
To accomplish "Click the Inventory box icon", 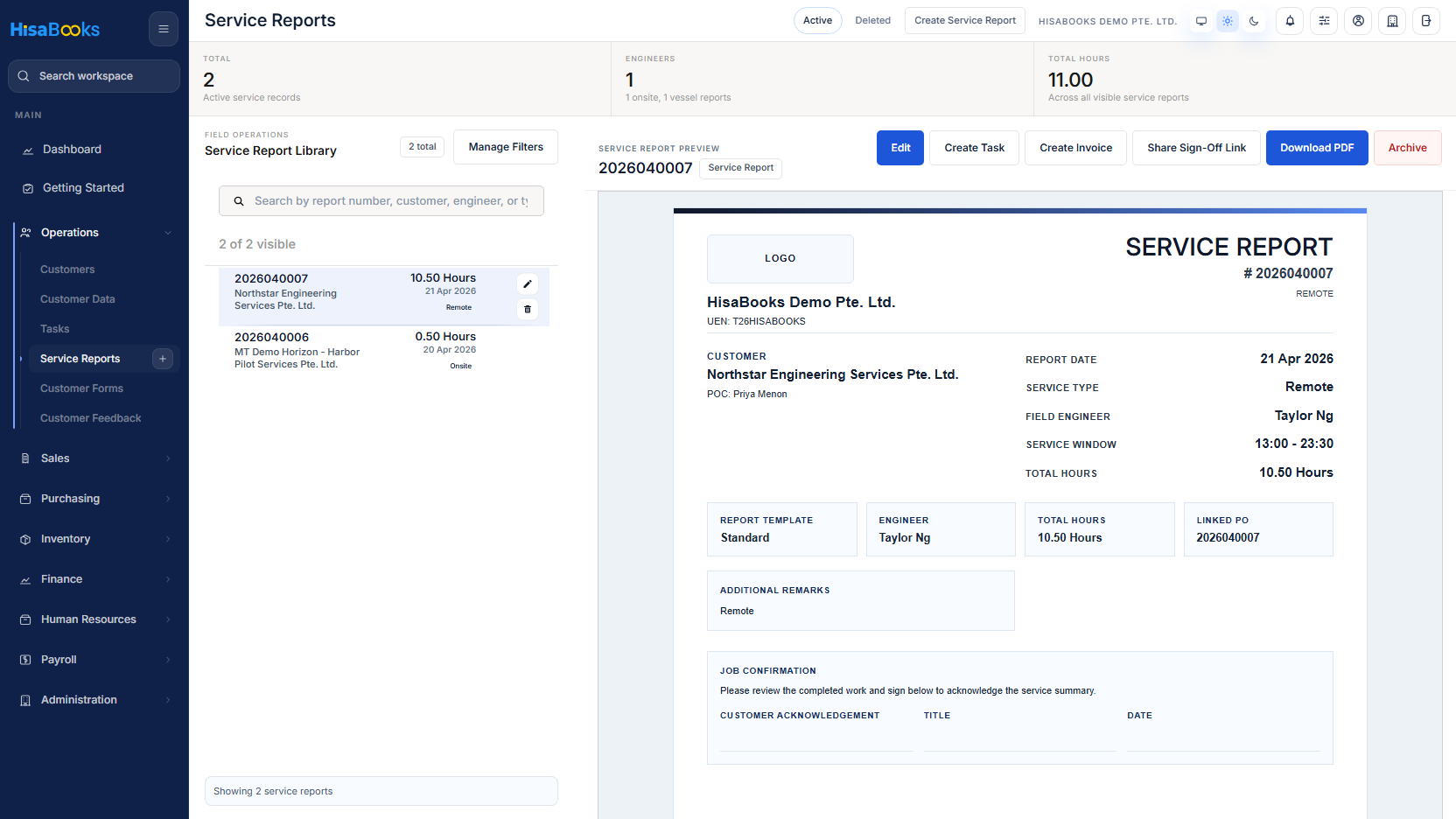I will (x=25, y=539).
